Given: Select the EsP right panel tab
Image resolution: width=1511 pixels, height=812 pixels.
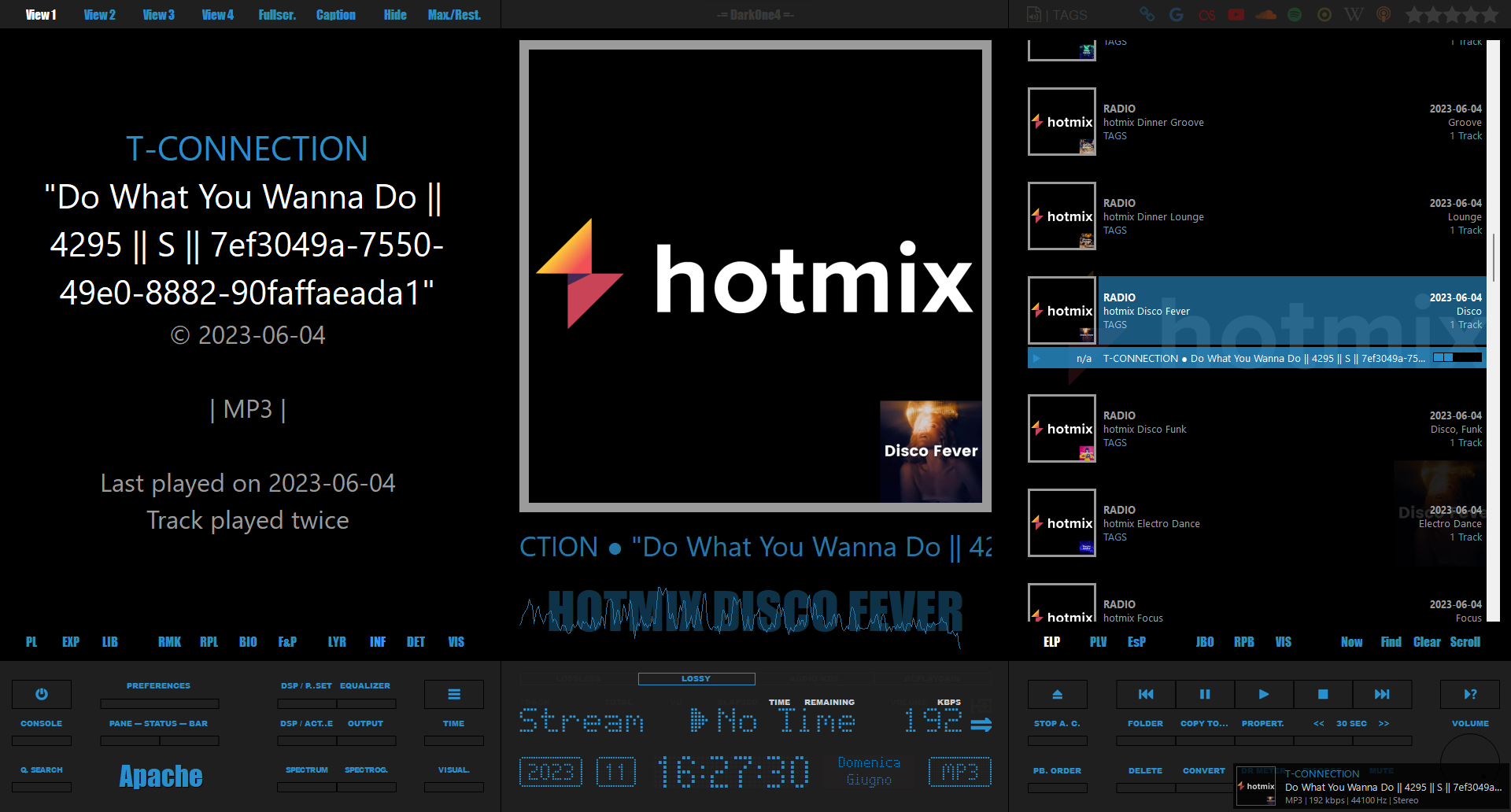Looking at the screenshot, I should pyautogui.click(x=1136, y=642).
